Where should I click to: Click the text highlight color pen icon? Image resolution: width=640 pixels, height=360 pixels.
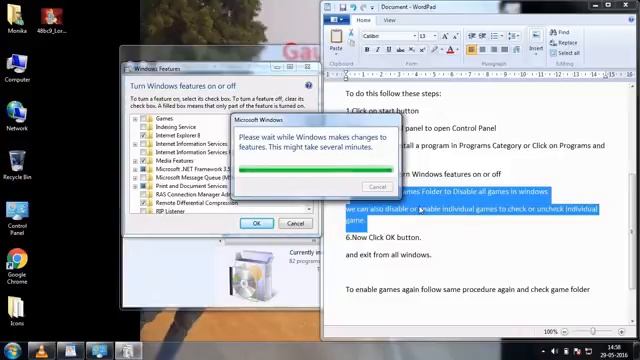[435, 50]
